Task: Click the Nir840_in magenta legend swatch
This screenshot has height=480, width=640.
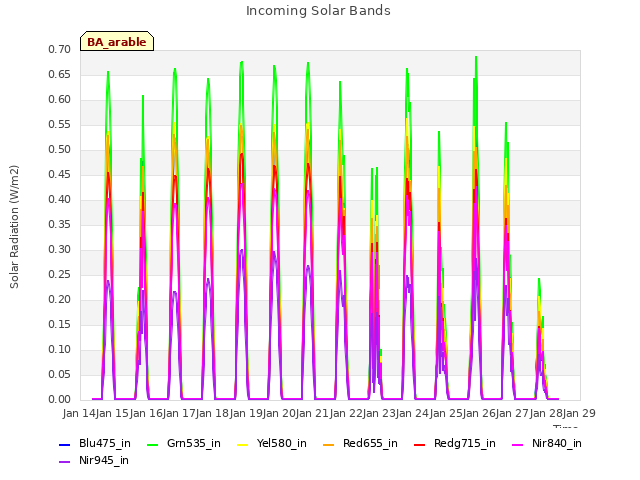Action: 518,444
